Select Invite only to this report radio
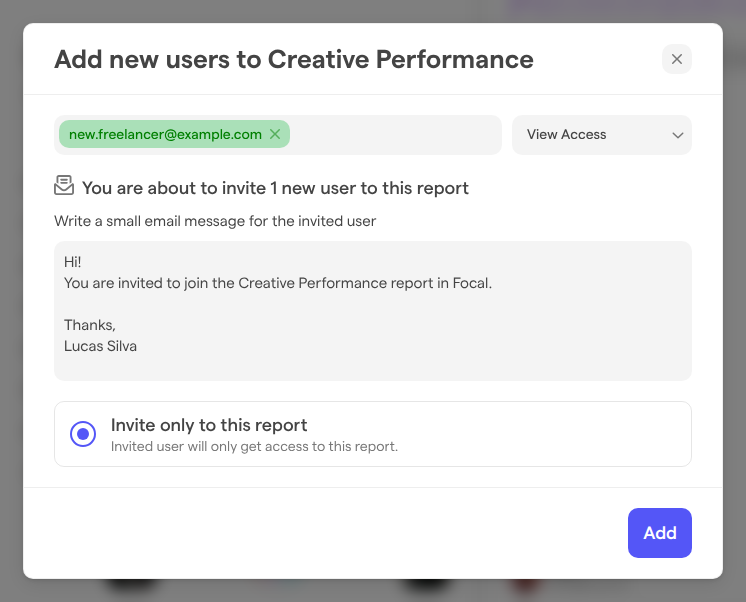746x602 pixels. [x=83, y=434]
